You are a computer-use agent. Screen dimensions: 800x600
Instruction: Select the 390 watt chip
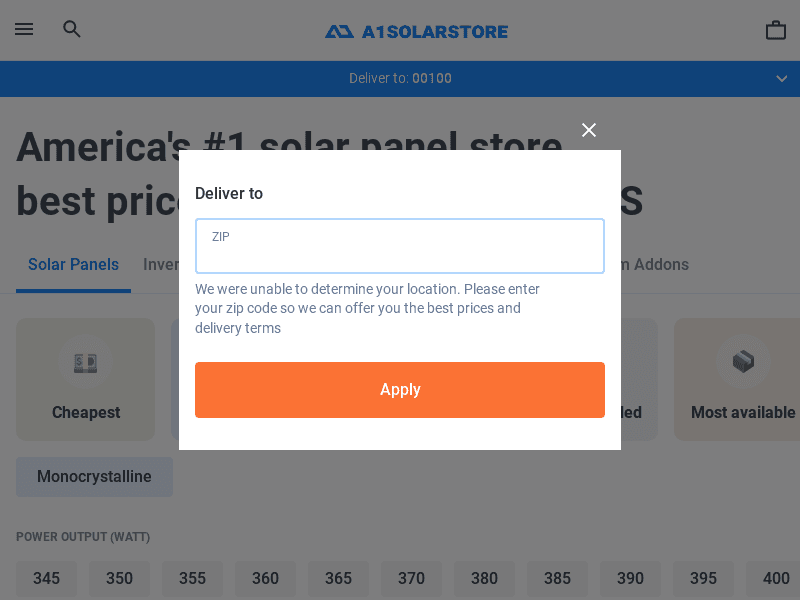630,579
